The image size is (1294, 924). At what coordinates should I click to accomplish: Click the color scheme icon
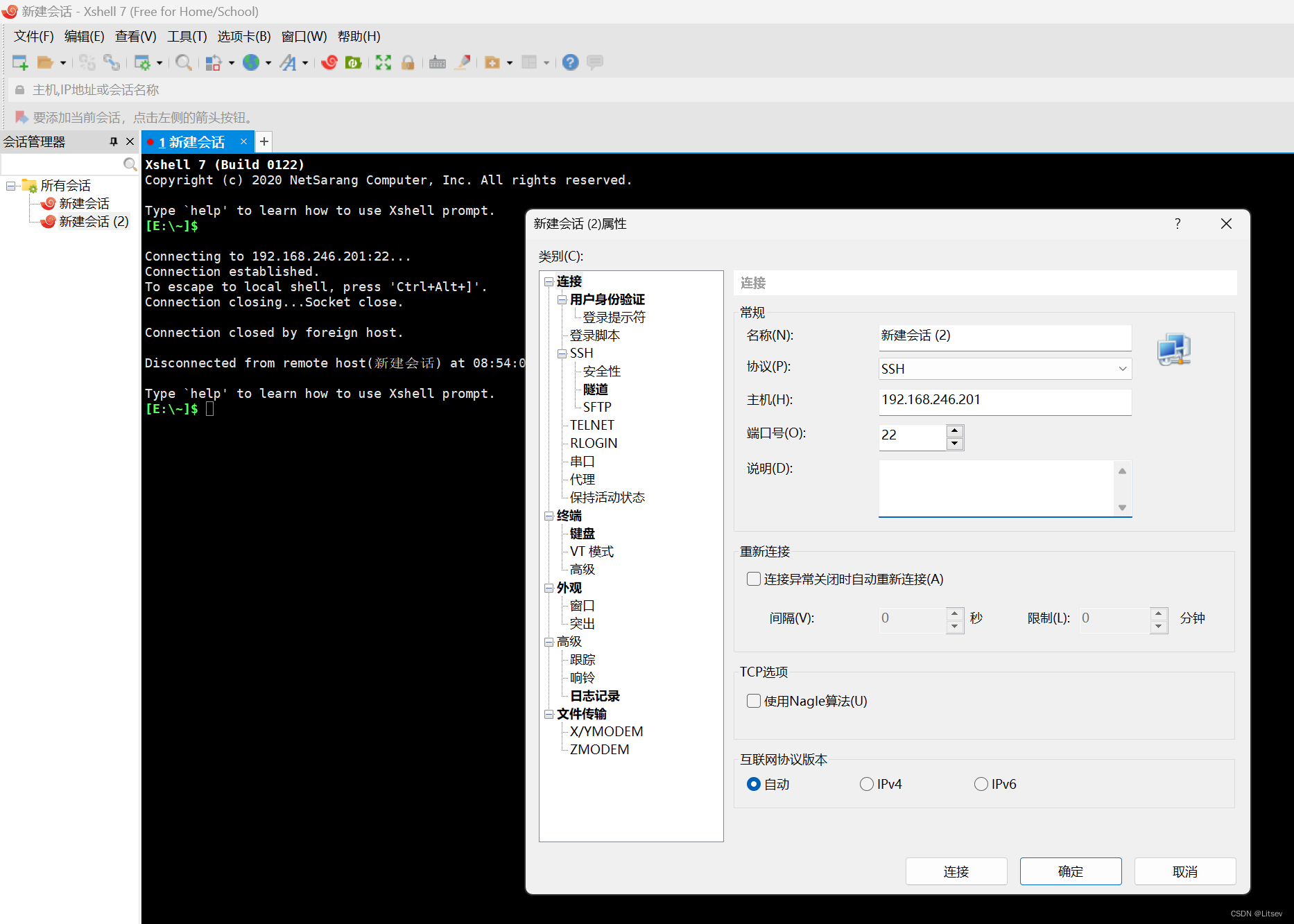(214, 62)
